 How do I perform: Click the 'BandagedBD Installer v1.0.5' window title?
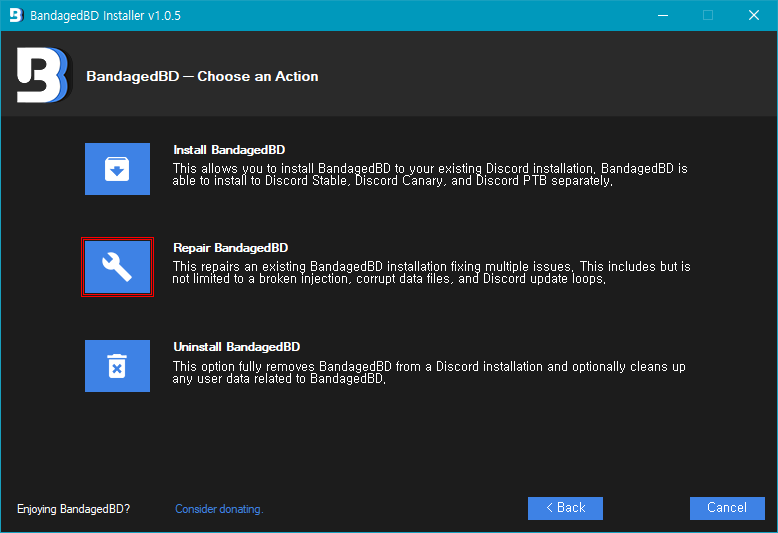click(105, 15)
